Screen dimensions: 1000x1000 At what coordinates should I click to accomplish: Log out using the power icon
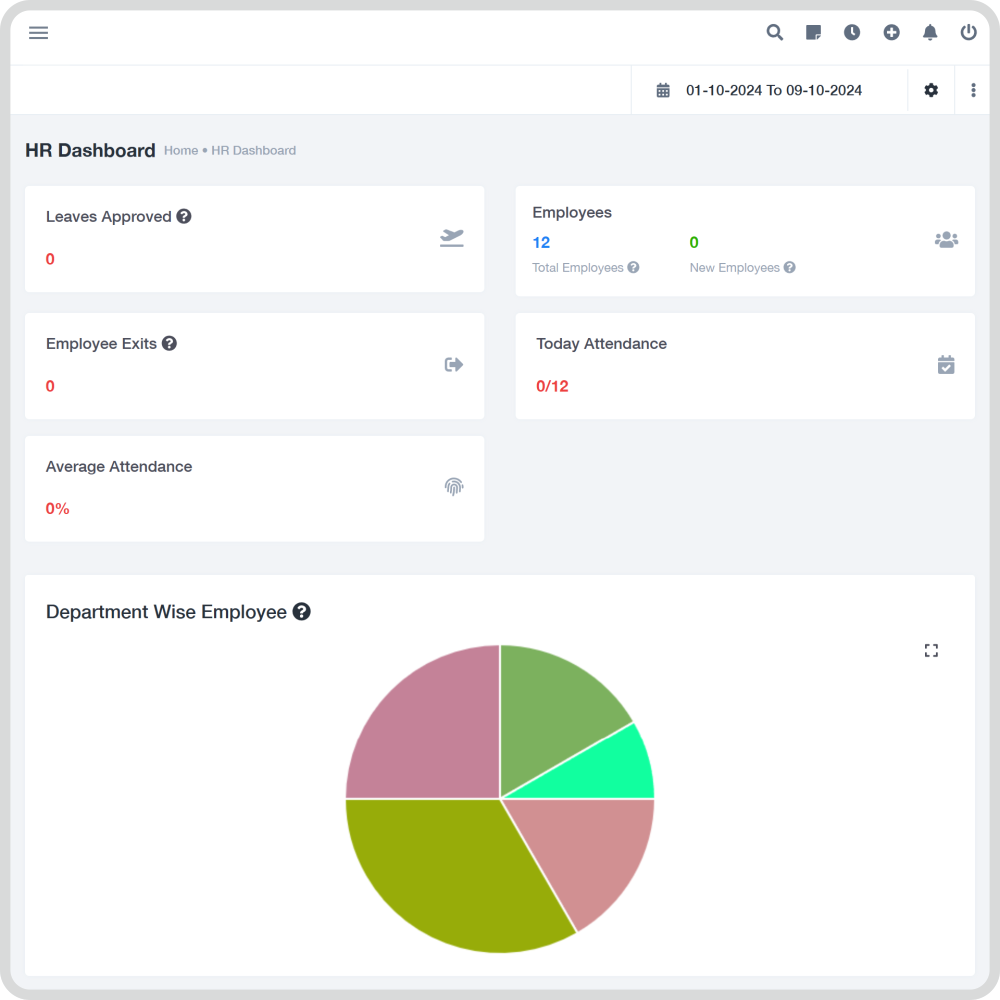(x=968, y=32)
